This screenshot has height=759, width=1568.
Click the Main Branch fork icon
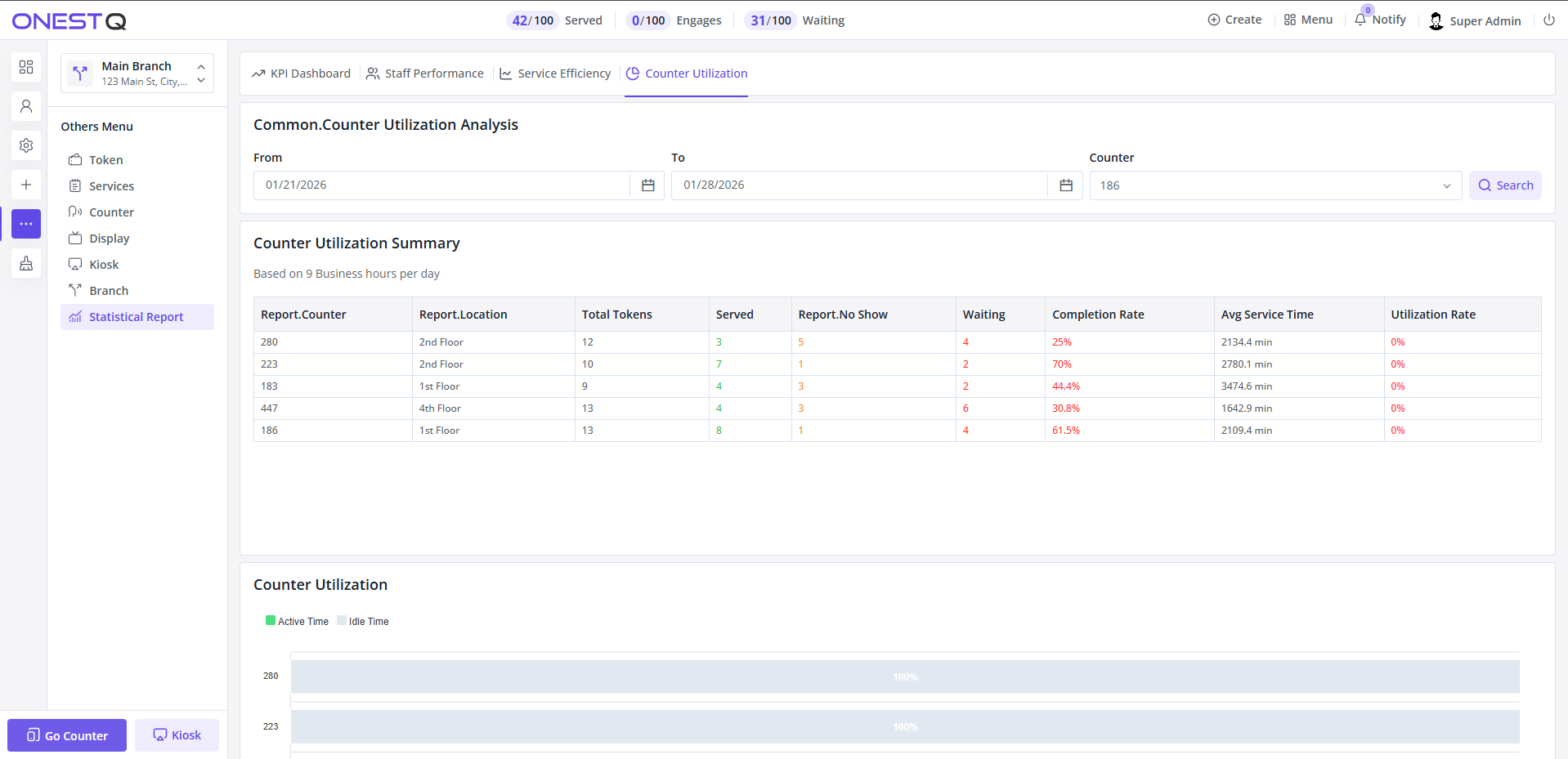point(80,74)
